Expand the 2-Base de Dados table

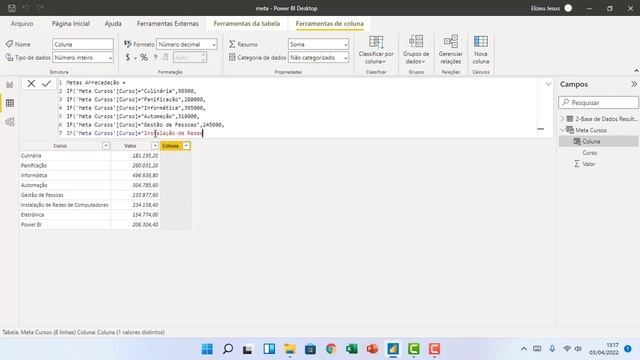click(x=562, y=119)
